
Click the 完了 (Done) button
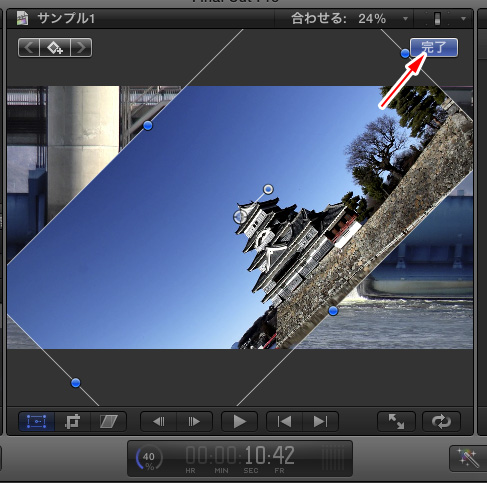tap(434, 48)
